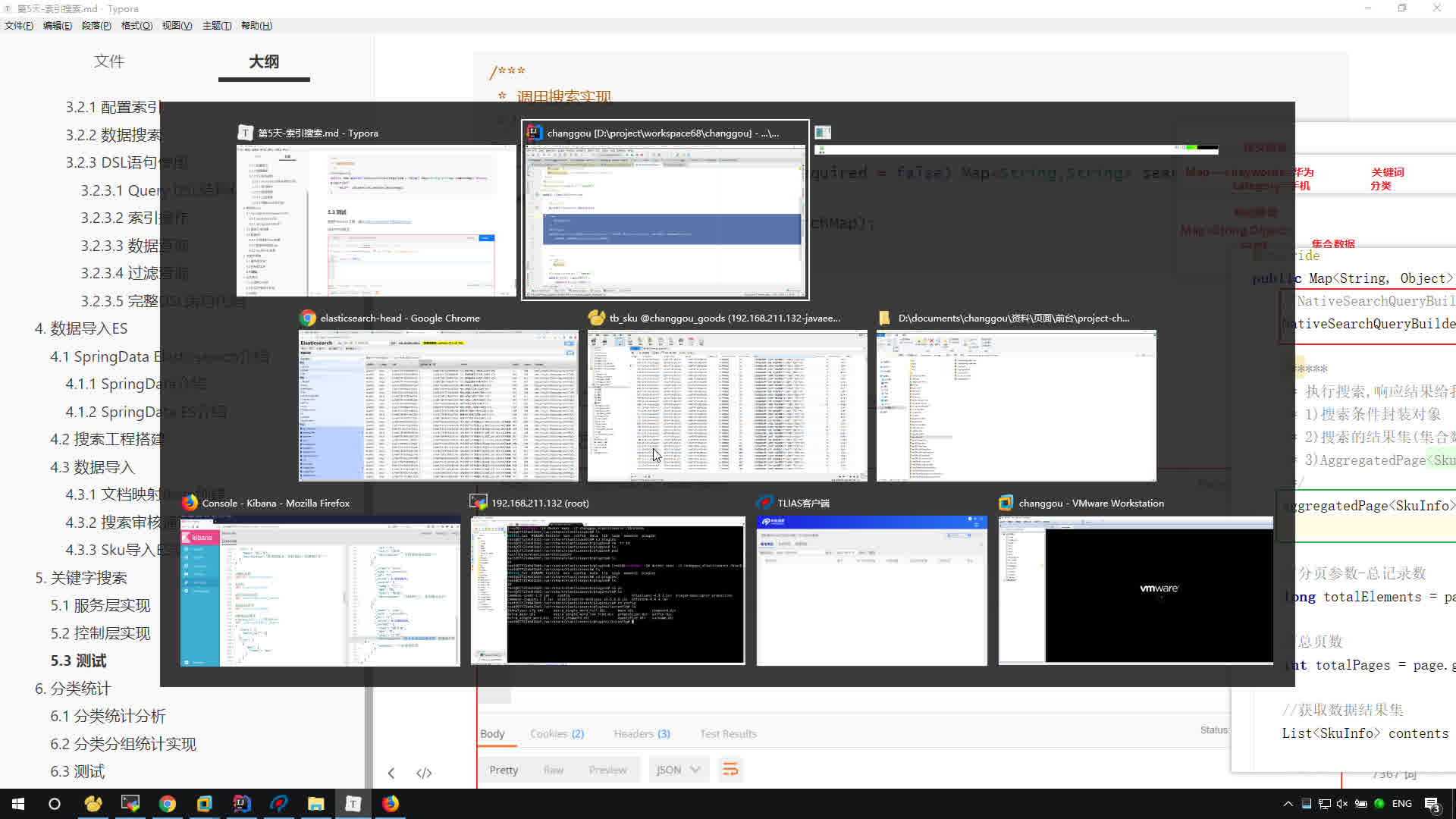Open the notification center with 3 alerts

pyautogui.click(x=1432, y=805)
